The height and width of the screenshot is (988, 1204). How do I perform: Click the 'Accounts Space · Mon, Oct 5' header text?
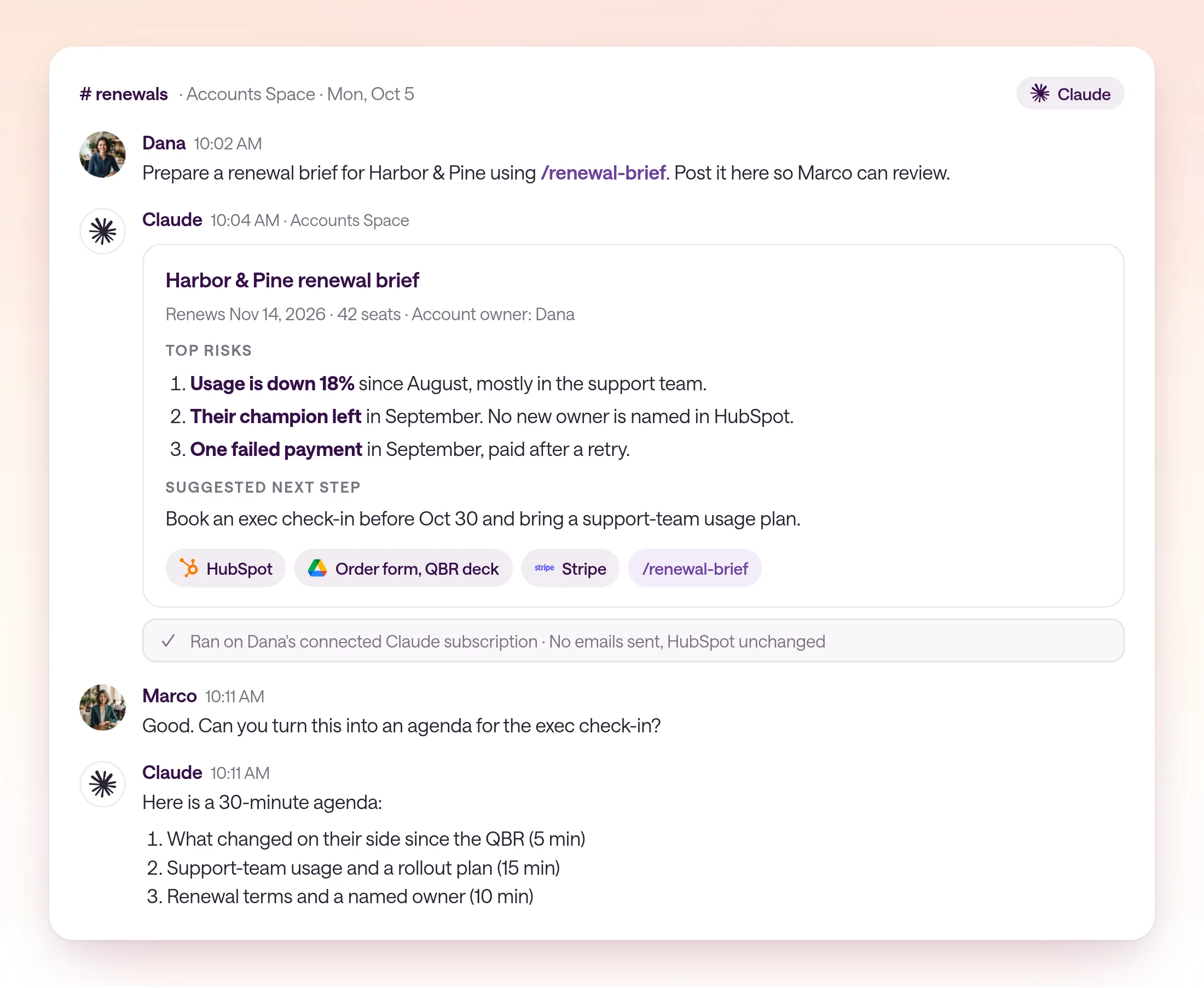[x=300, y=94]
